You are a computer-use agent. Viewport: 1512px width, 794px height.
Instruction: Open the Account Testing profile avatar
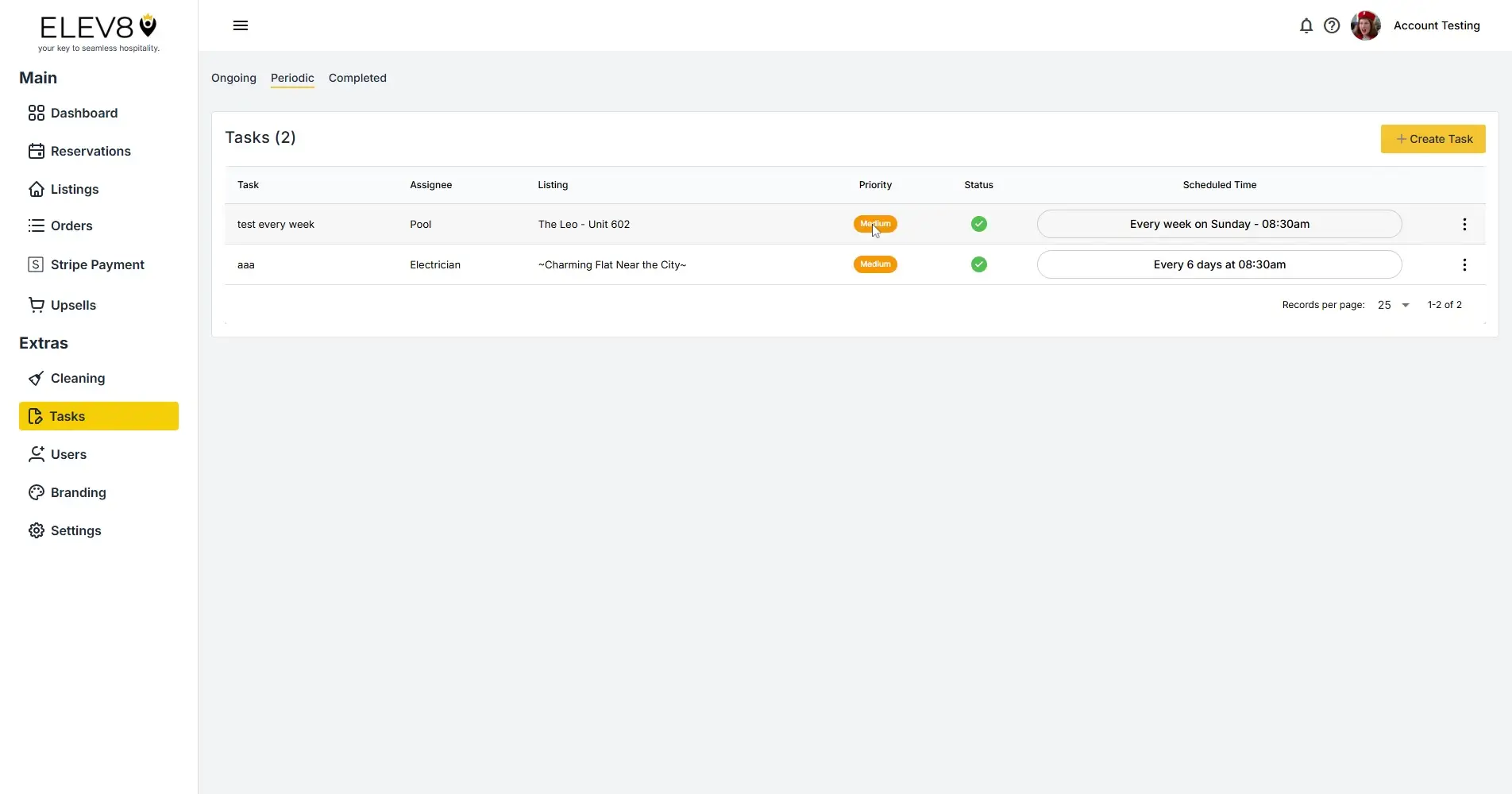click(1365, 25)
